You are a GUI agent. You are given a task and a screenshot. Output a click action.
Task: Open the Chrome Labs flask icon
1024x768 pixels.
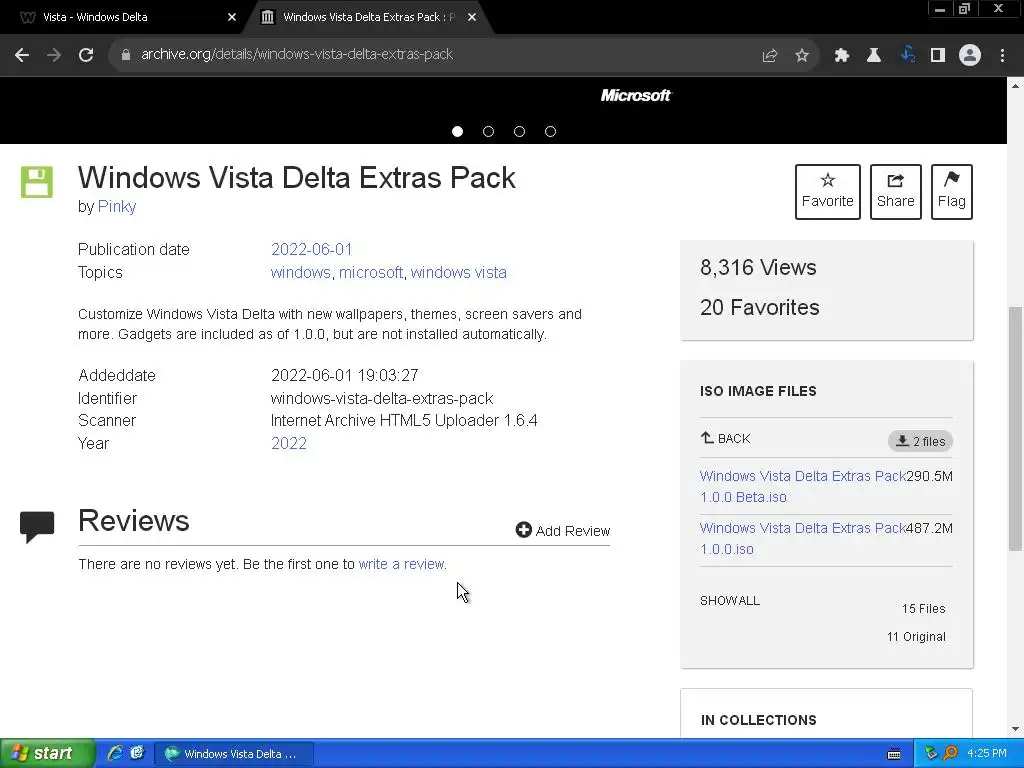874,55
